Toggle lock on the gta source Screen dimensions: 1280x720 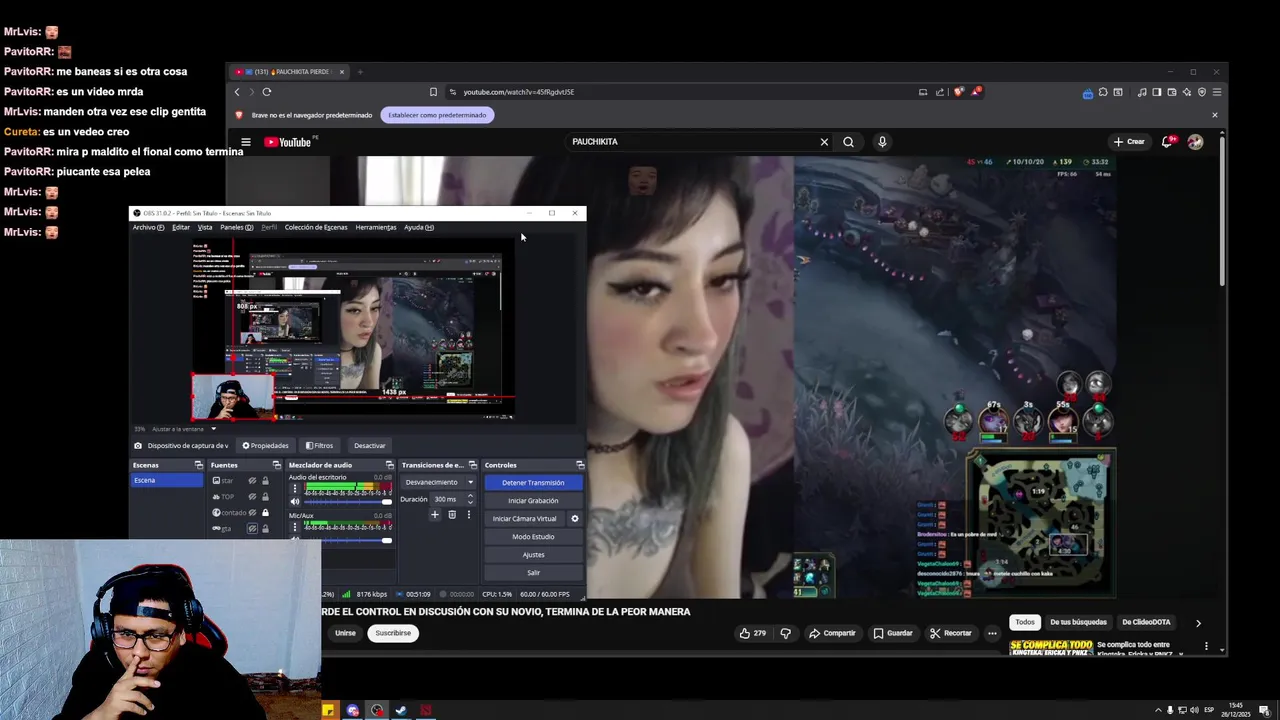click(x=265, y=529)
